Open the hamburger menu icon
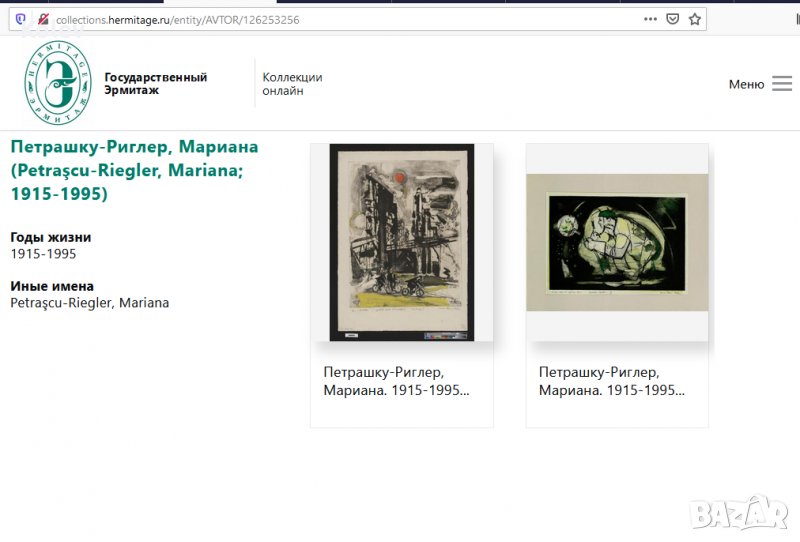This screenshot has height=542, width=800. point(782,84)
